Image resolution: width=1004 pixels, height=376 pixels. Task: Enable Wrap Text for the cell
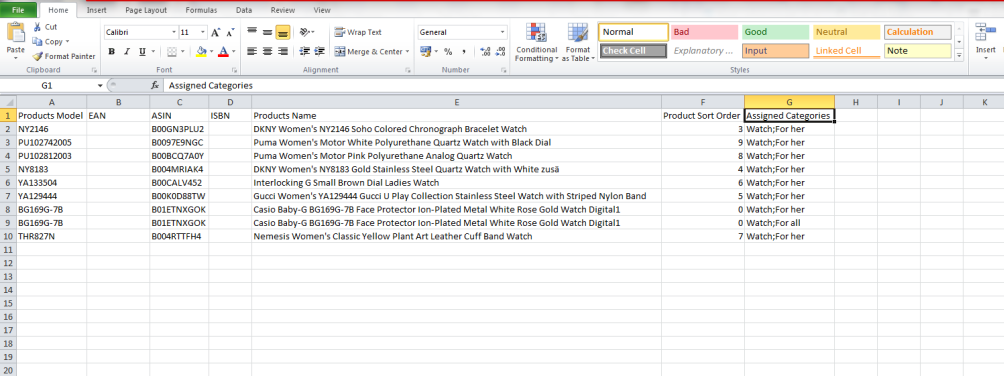tap(358, 32)
